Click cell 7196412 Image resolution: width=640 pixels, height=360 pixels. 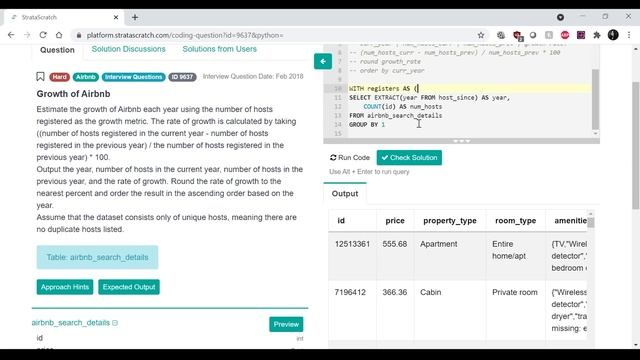pyautogui.click(x=350, y=292)
